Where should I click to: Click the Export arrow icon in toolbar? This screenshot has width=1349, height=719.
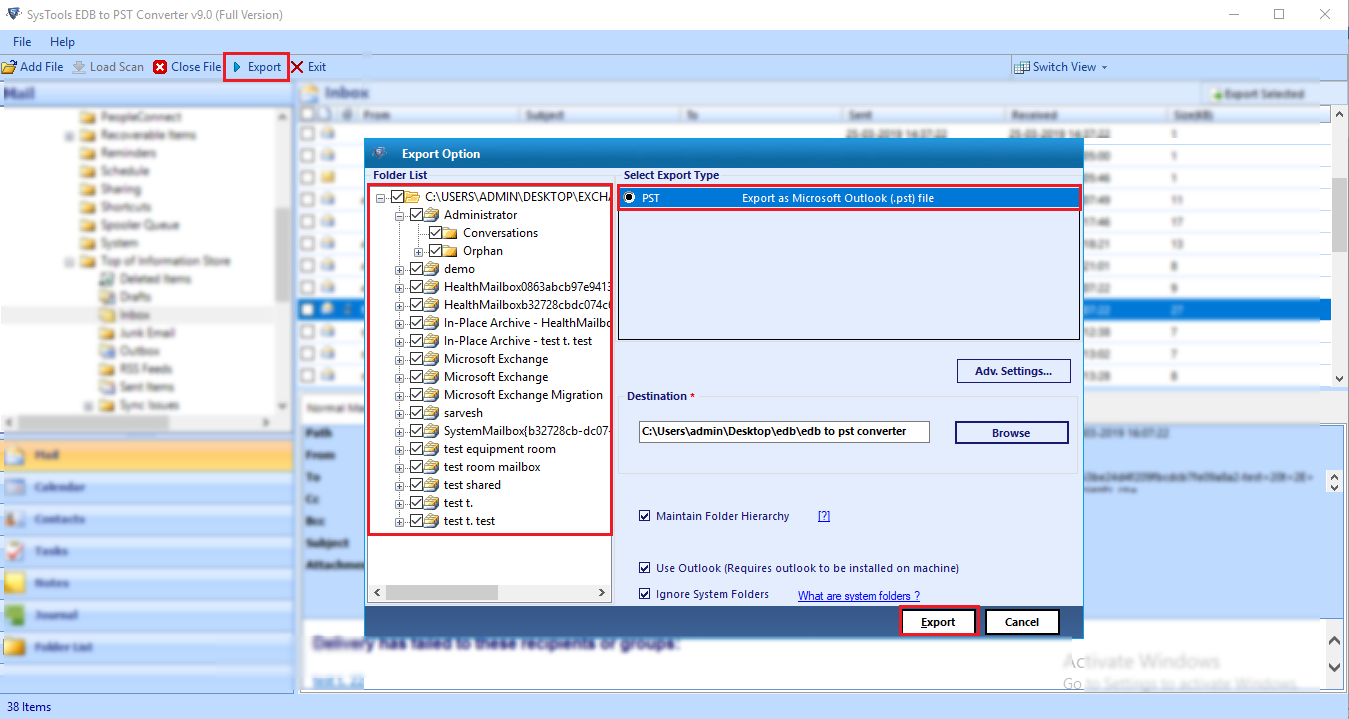pyautogui.click(x=237, y=67)
